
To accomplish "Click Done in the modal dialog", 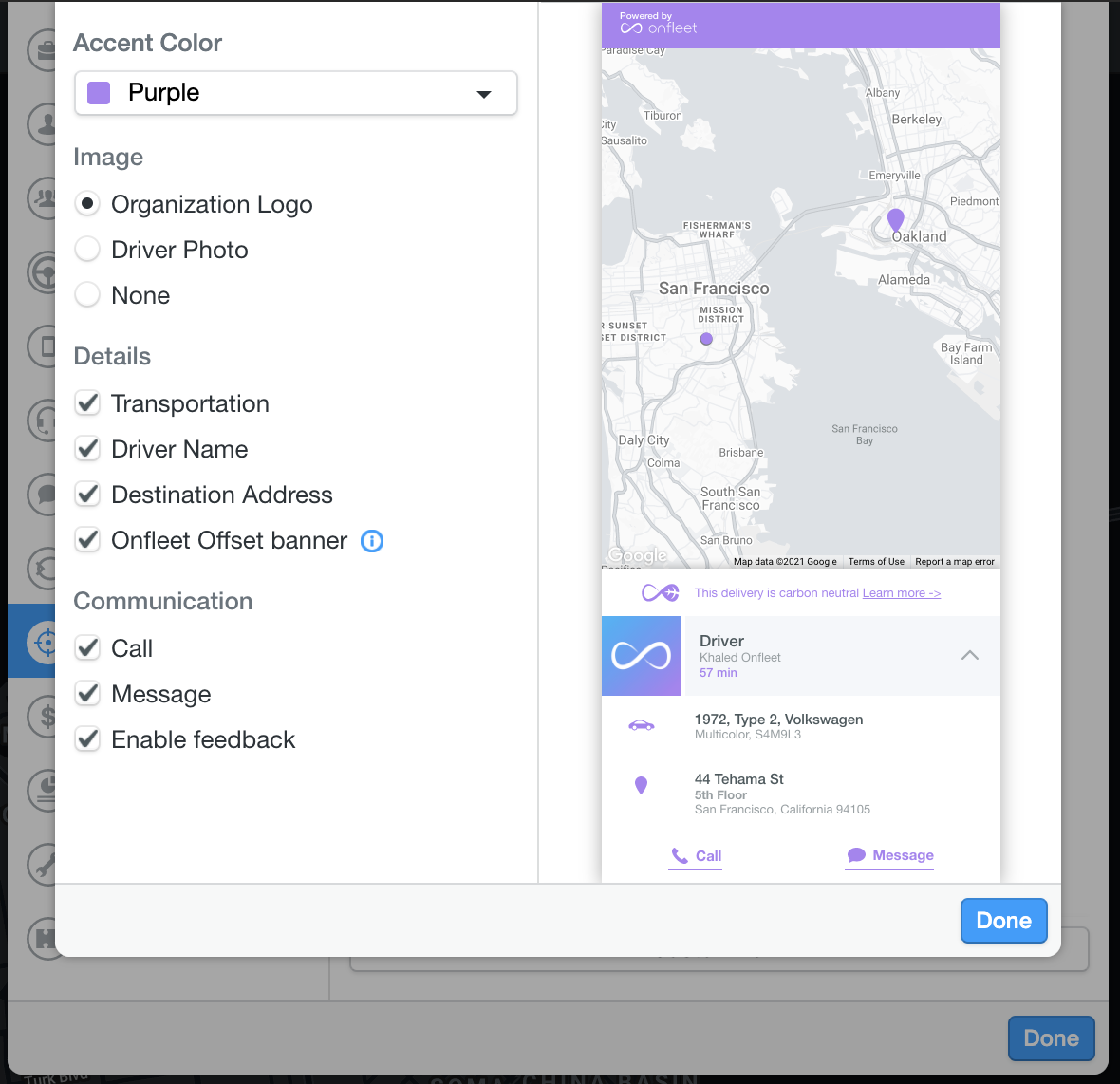I will click(1003, 921).
